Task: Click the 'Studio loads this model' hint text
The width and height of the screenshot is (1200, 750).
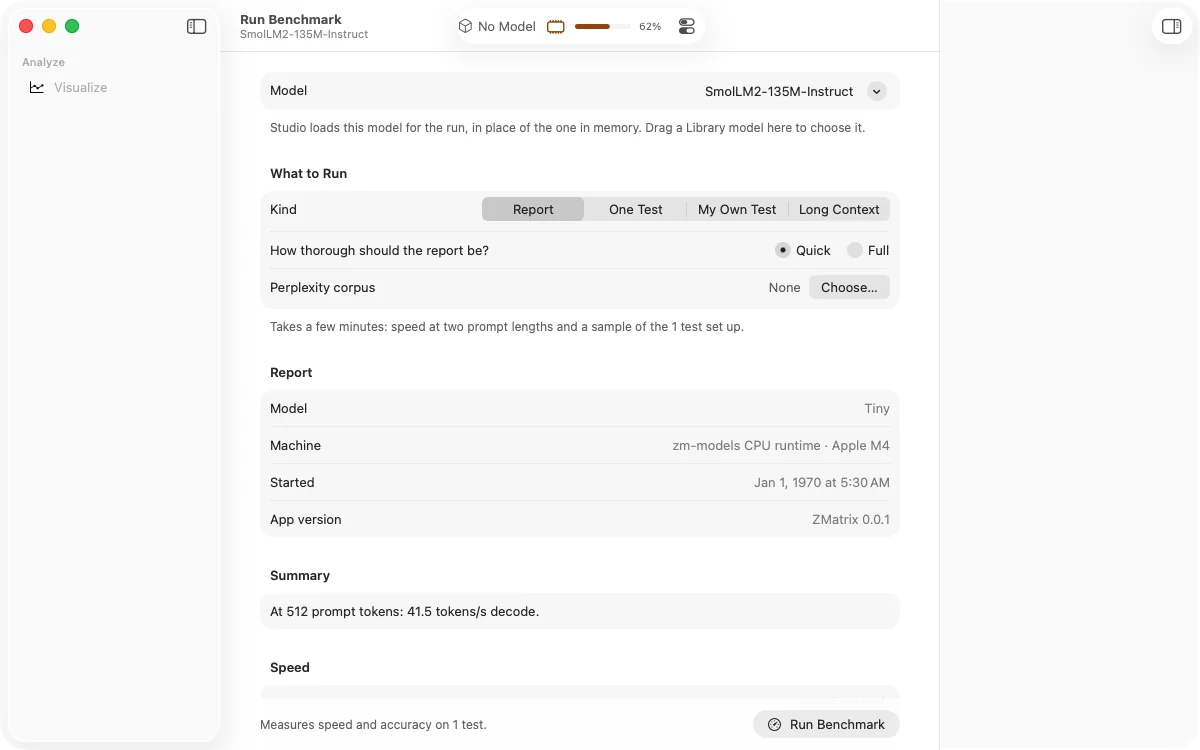Action: point(568,129)
